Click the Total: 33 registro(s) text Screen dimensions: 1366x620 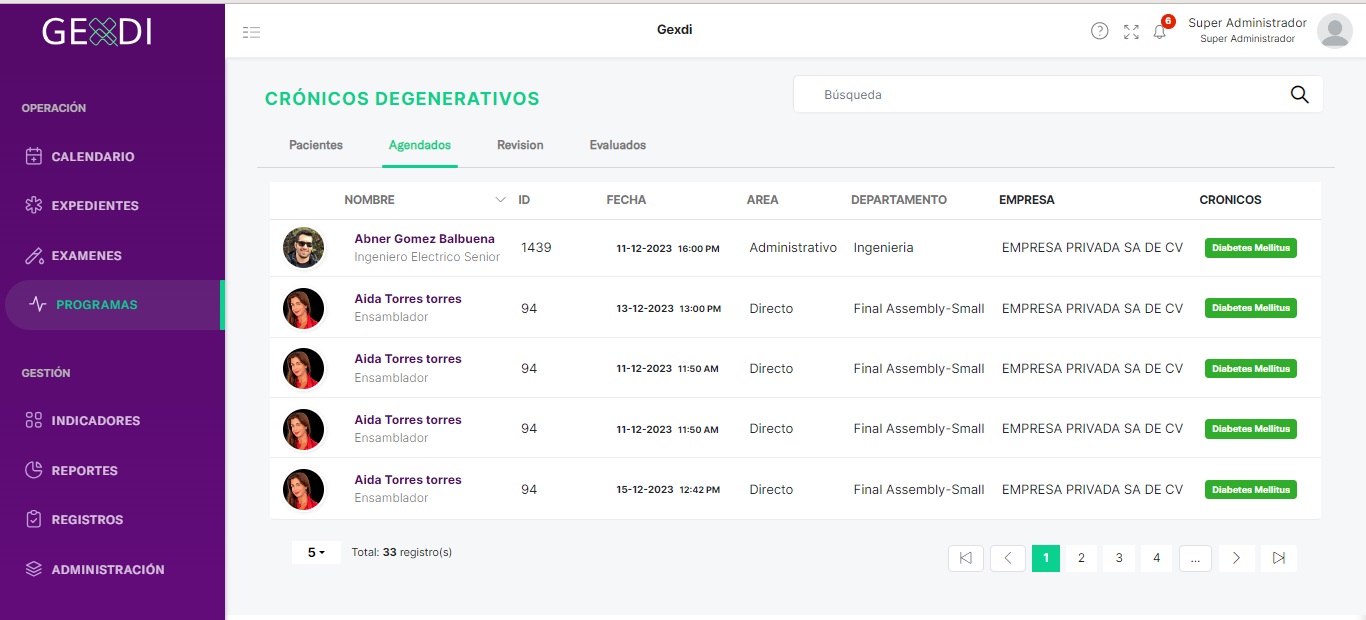pyautogui.click(x=402, y=552)
